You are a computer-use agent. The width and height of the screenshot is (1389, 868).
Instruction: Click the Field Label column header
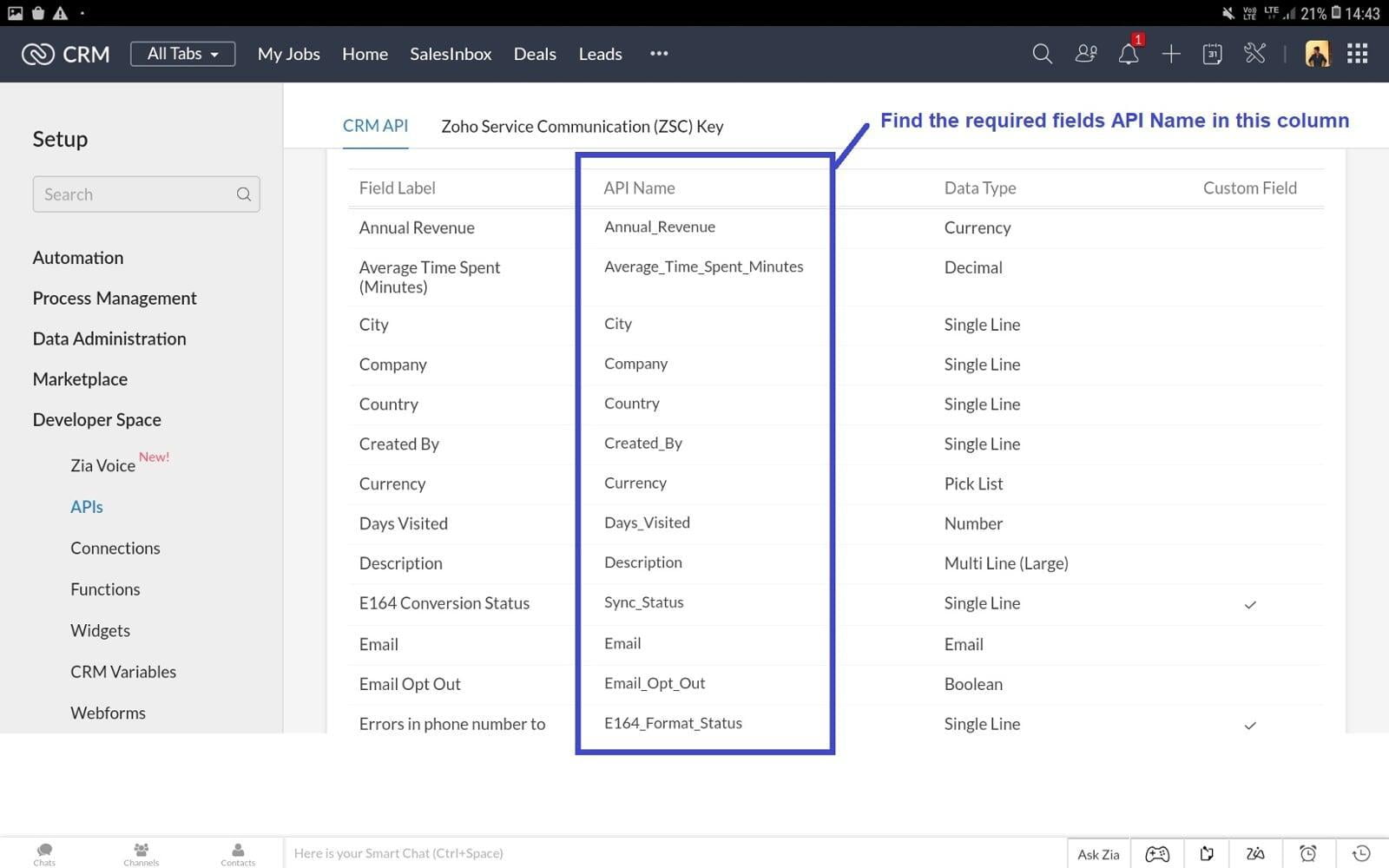pos(397,188)
